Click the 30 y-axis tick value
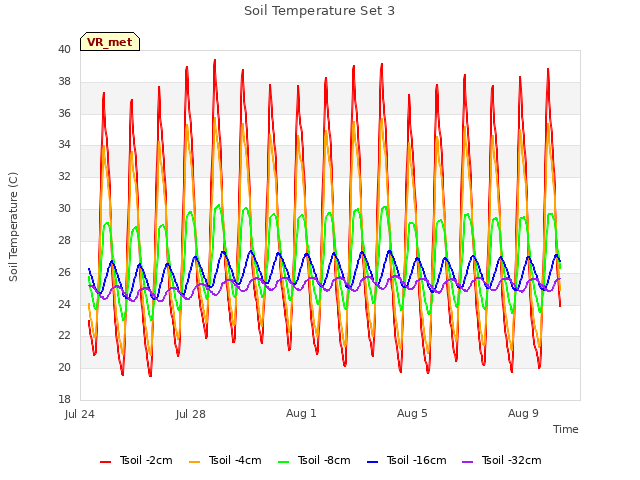The height and width of the screenshot is (480, 640). coord(64,209)
